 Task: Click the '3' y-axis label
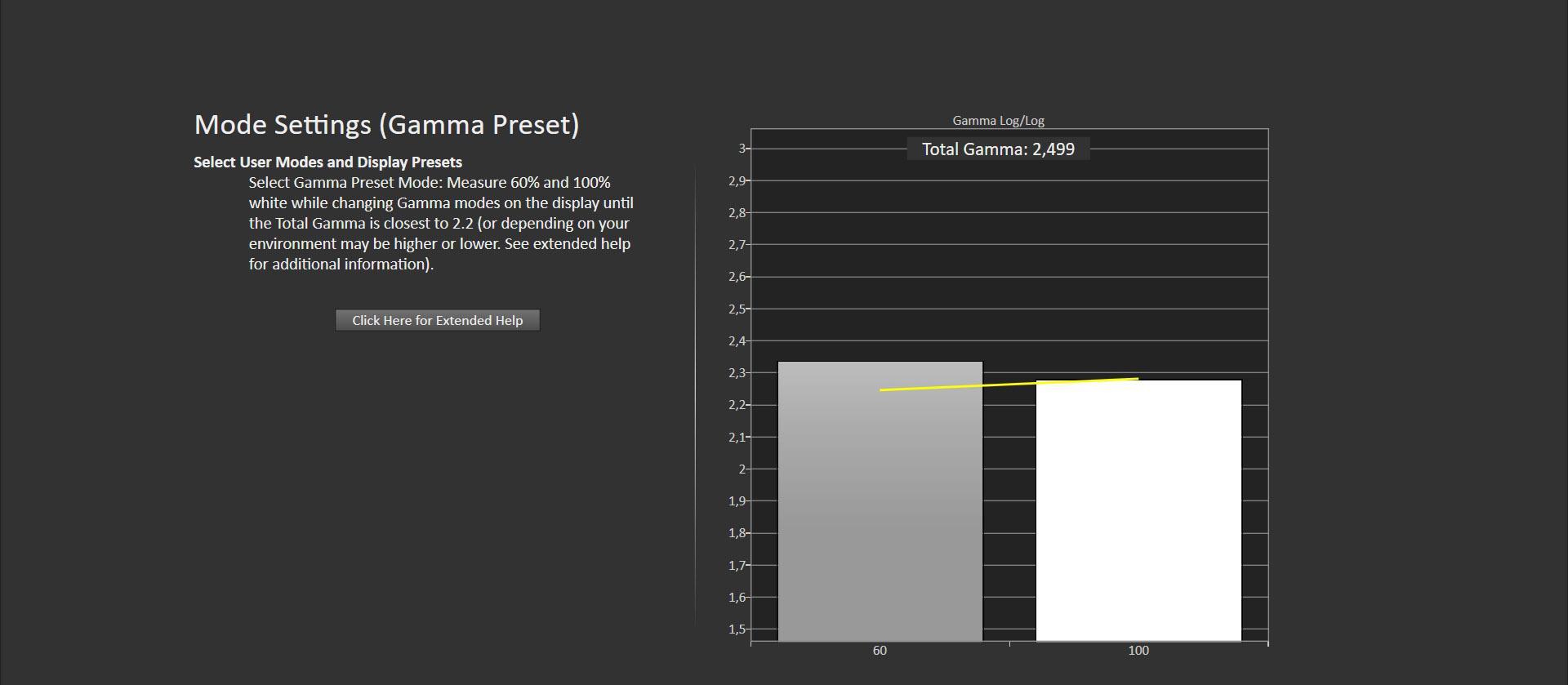tap(742, 149)
